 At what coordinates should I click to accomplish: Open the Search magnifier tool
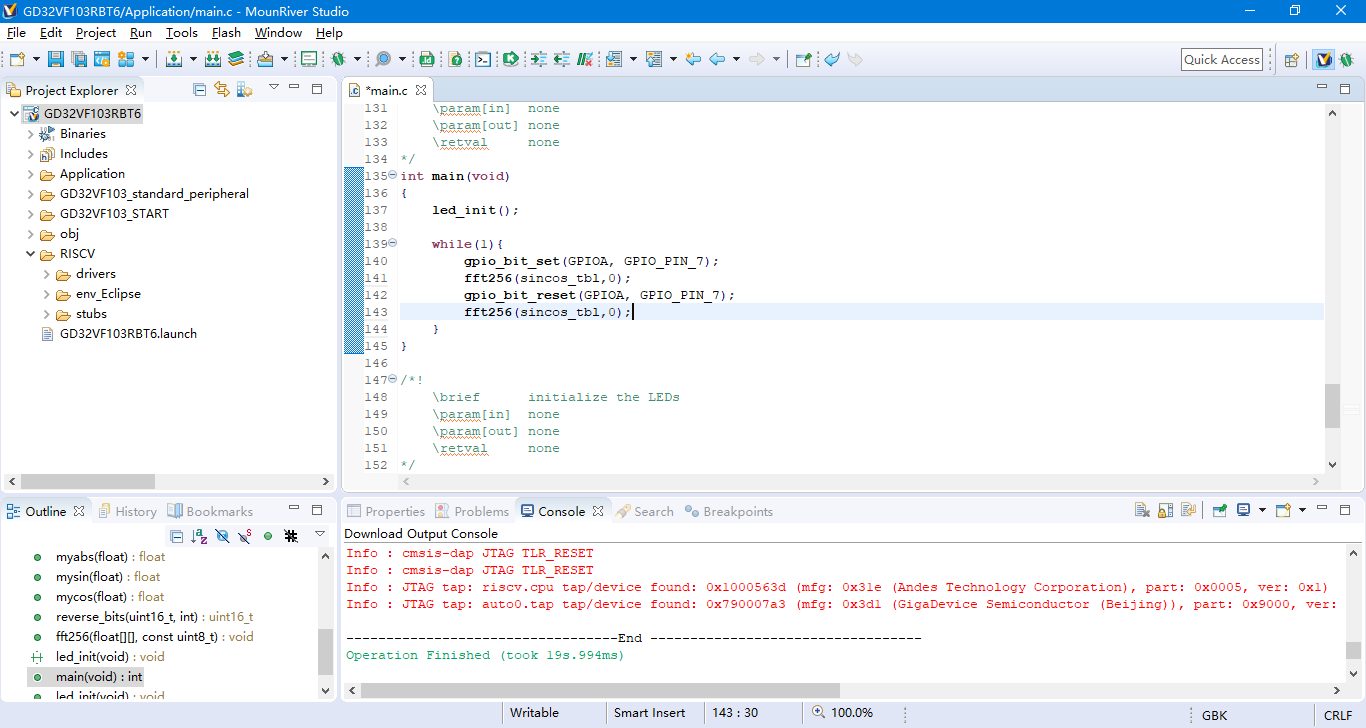[383, 59]
